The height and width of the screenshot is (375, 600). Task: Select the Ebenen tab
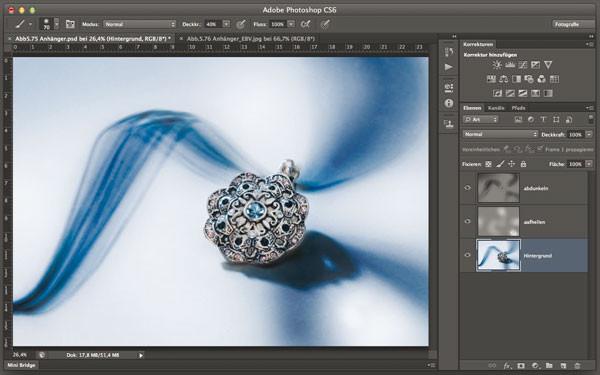coord(472,108)
